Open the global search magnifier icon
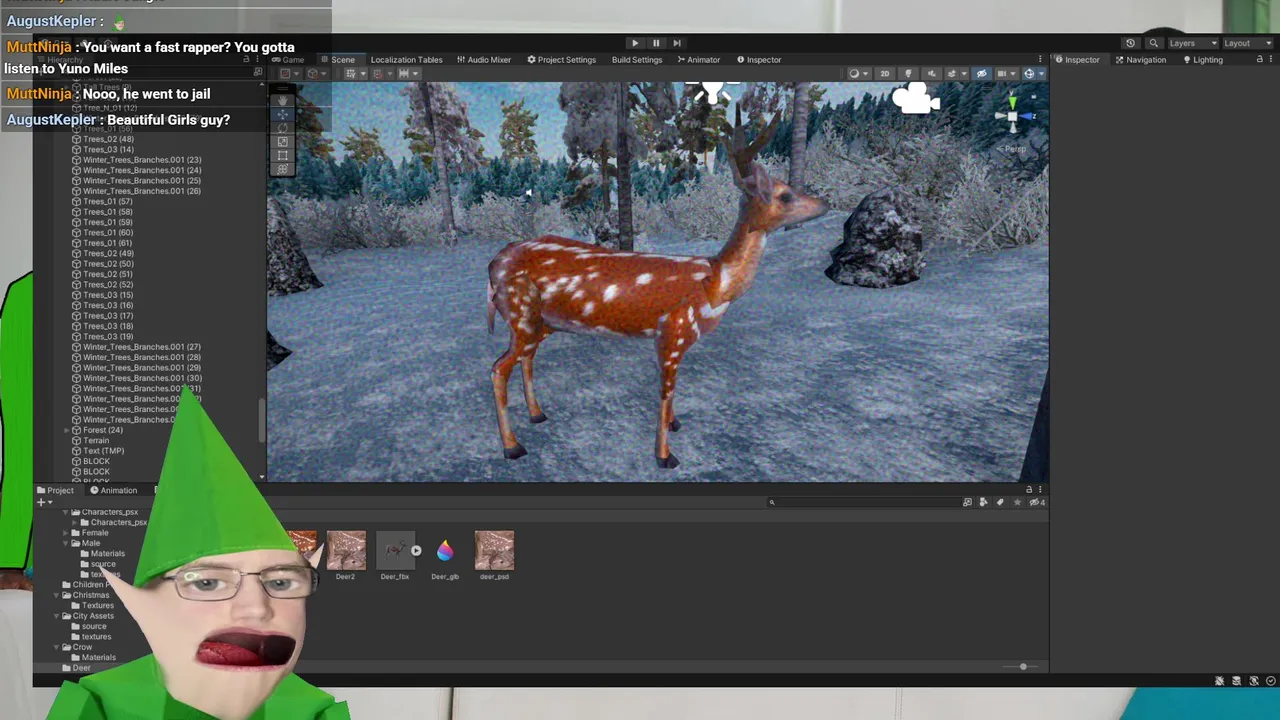This screenshot has width=1280, height=720. point(1153,43)
